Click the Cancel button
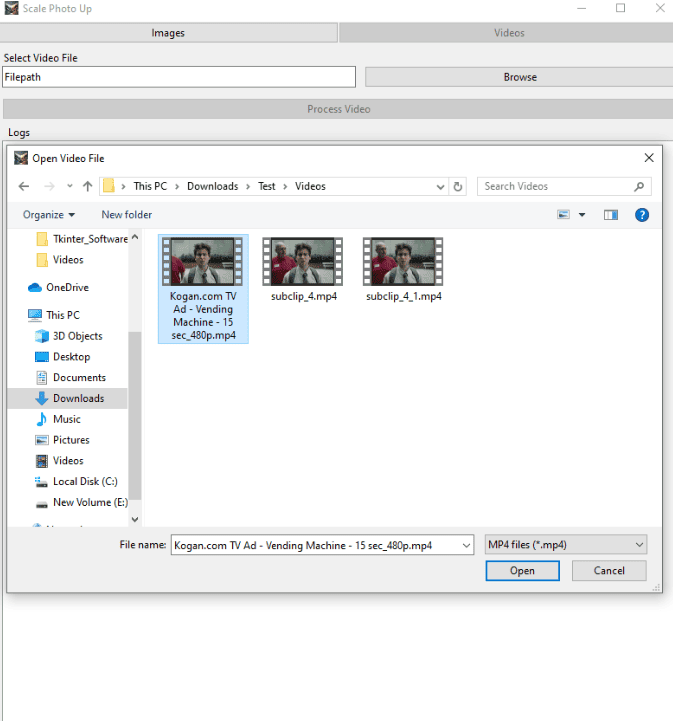This screenshot has width=673, height=721. (609, 571)
